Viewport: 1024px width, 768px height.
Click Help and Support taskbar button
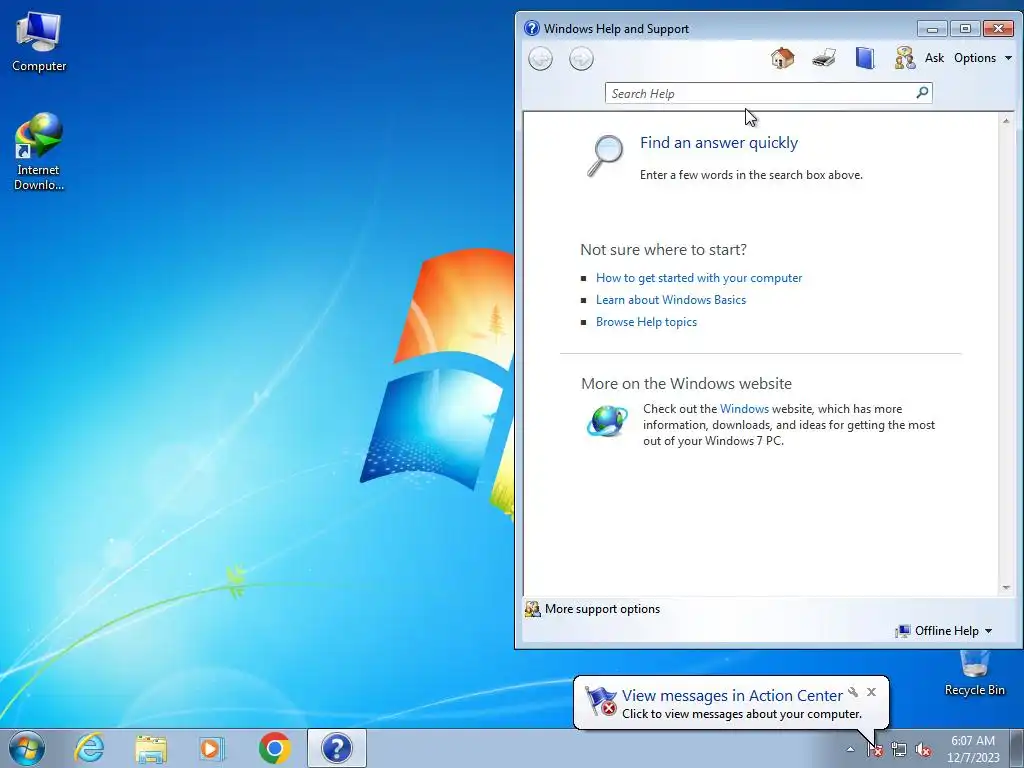pyautogui.click(x=337, y=748)
